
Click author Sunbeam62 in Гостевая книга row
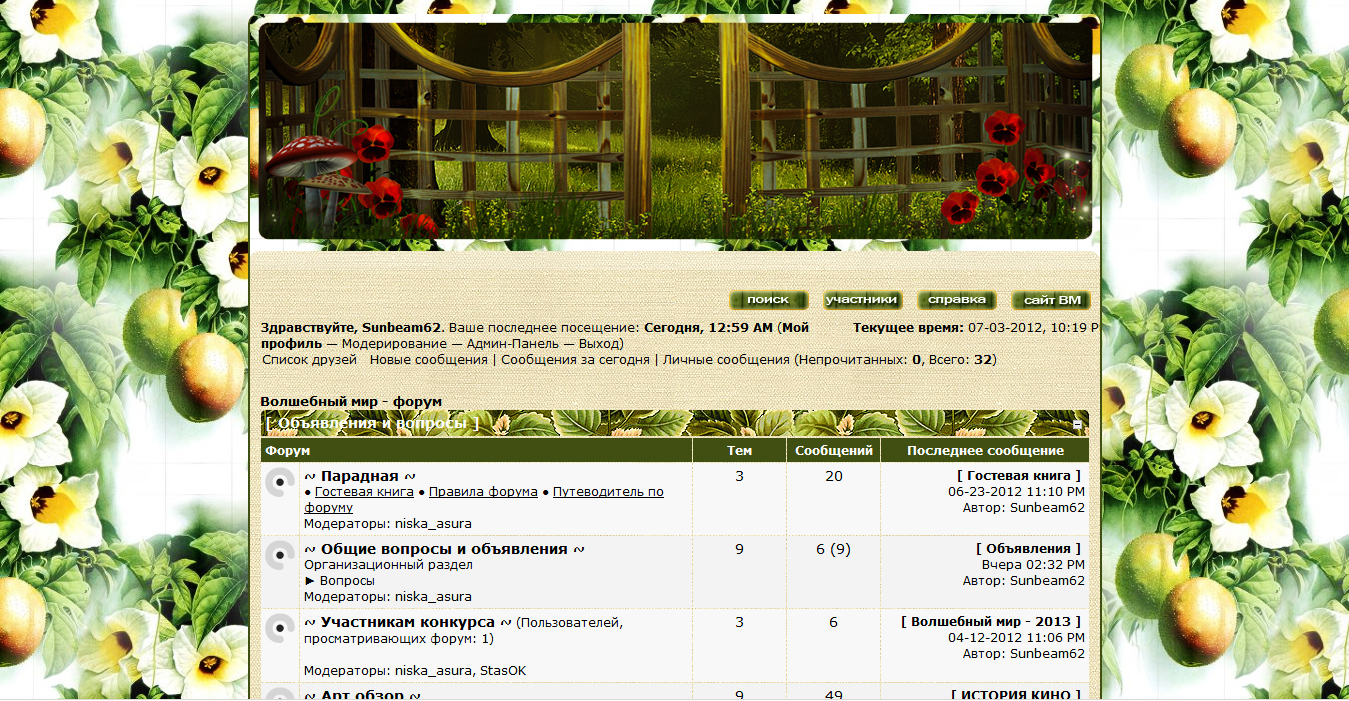point(1047,507)
